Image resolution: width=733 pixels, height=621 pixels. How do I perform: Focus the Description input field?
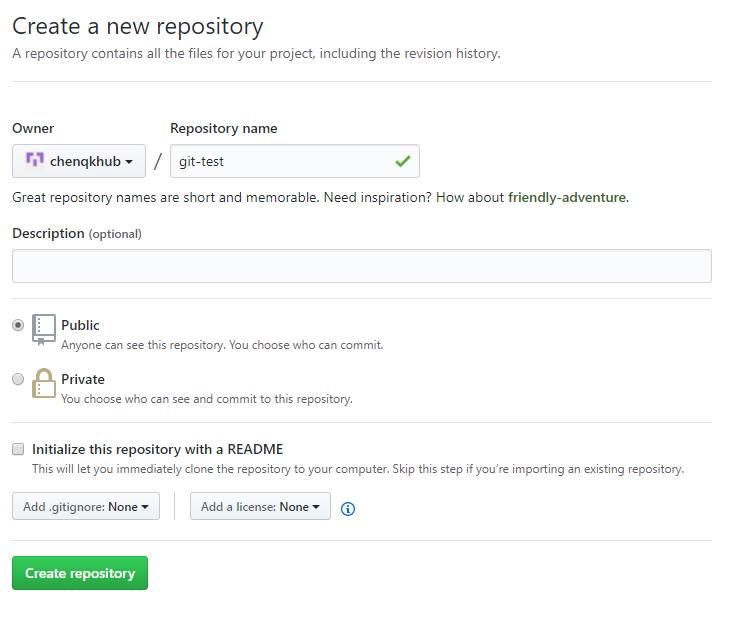point(362,266)
